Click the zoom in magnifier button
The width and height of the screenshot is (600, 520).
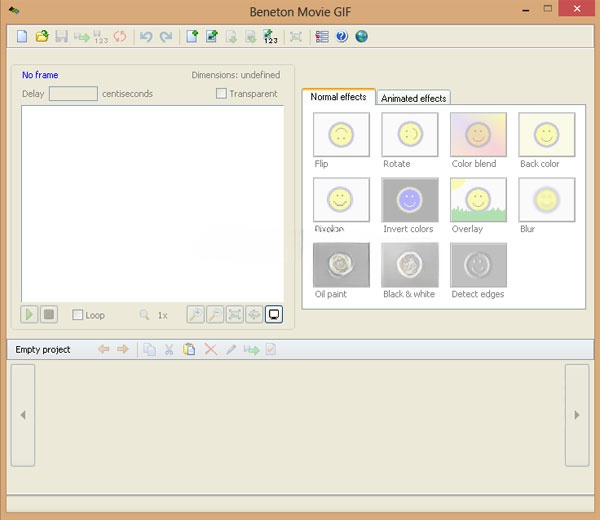tap(196, 315)
